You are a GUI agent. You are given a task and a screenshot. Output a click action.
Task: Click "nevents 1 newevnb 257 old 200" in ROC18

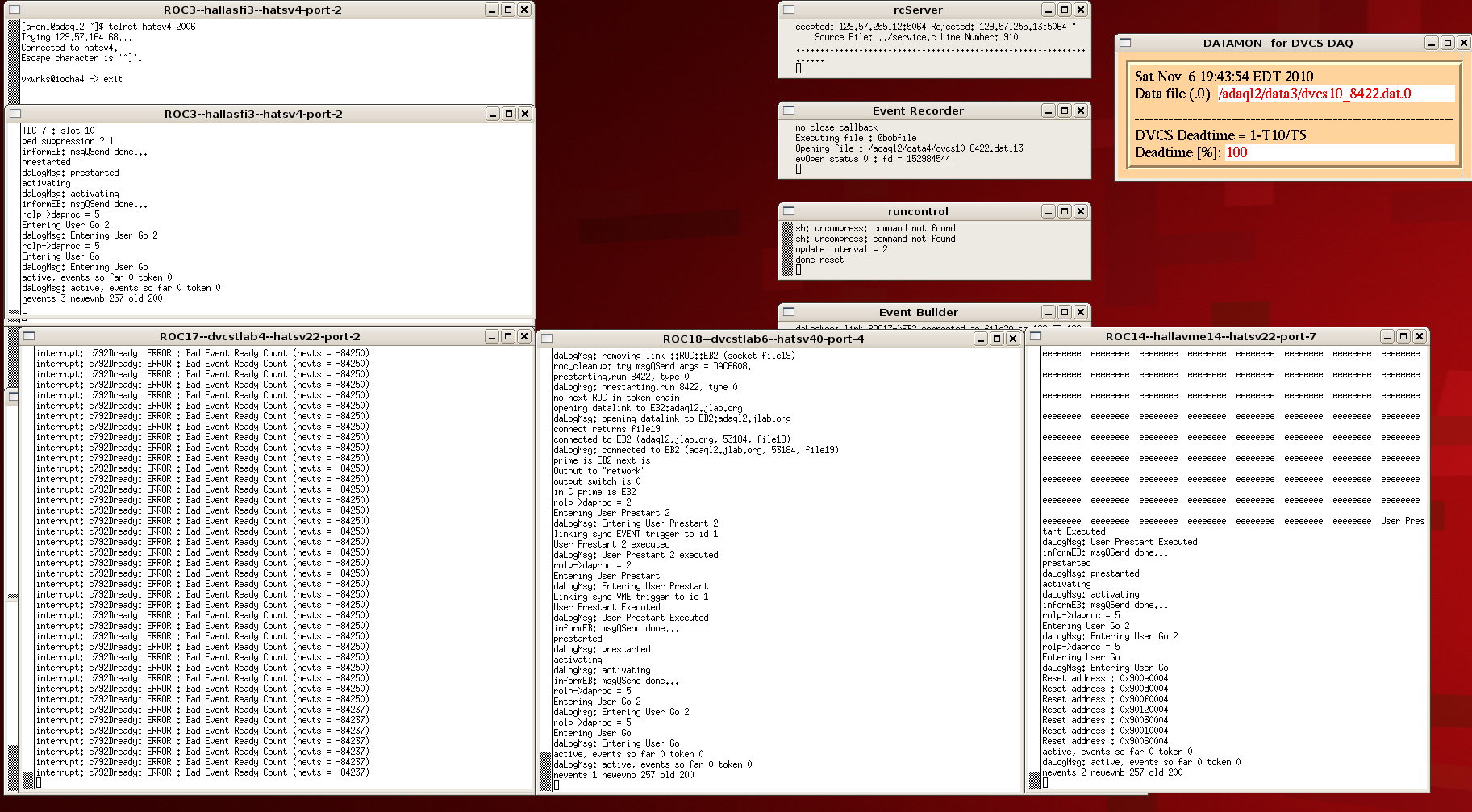click(x=623, y=775)
